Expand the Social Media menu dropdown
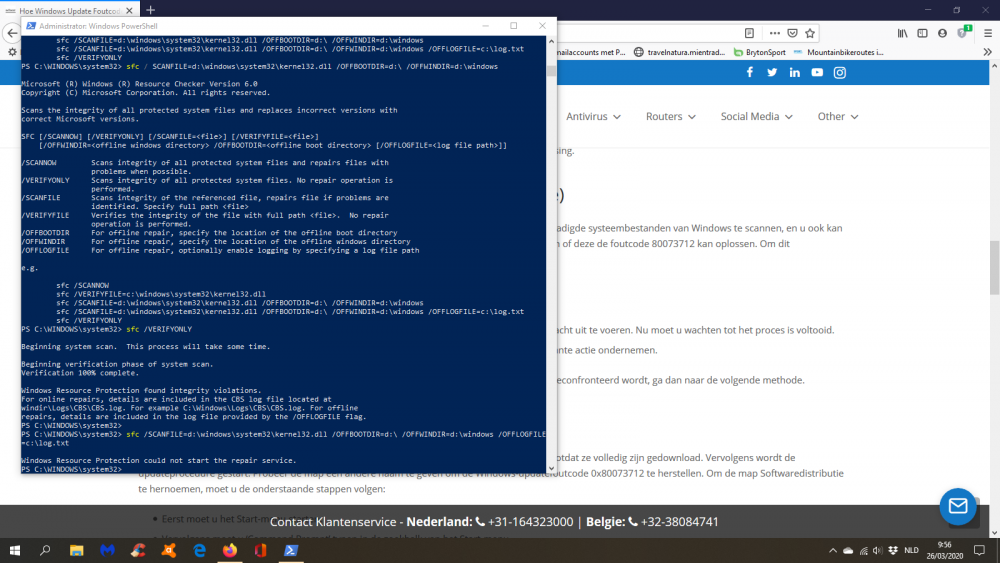The height and width of the screenshot is (563, 1000). tap(756, 117)
